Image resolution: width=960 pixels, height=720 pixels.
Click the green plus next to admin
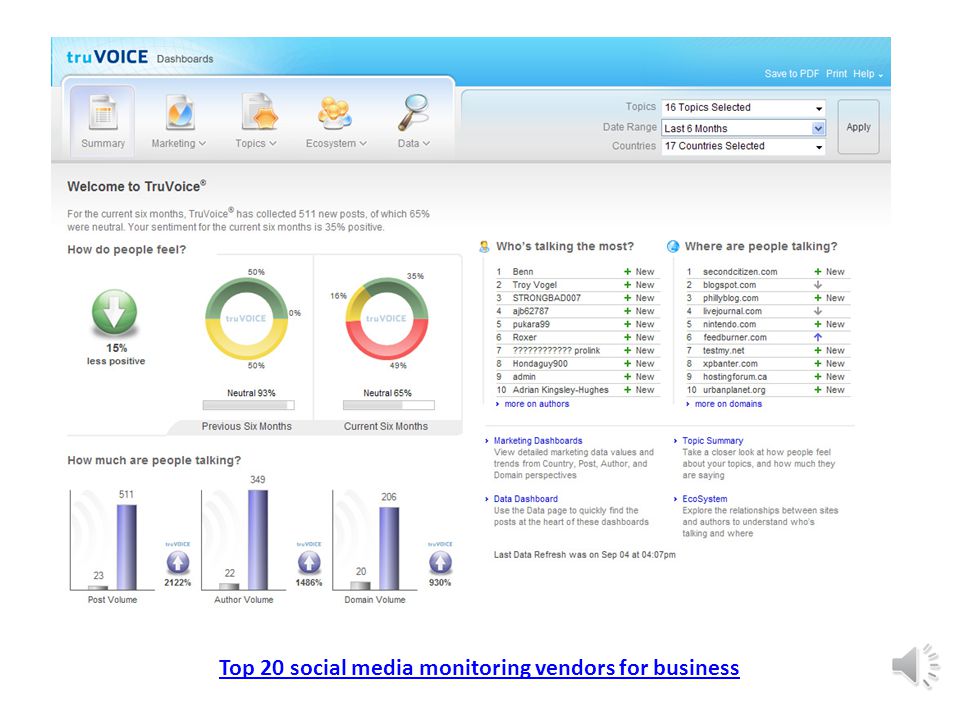pyautogui.click(x=628, y=377)
